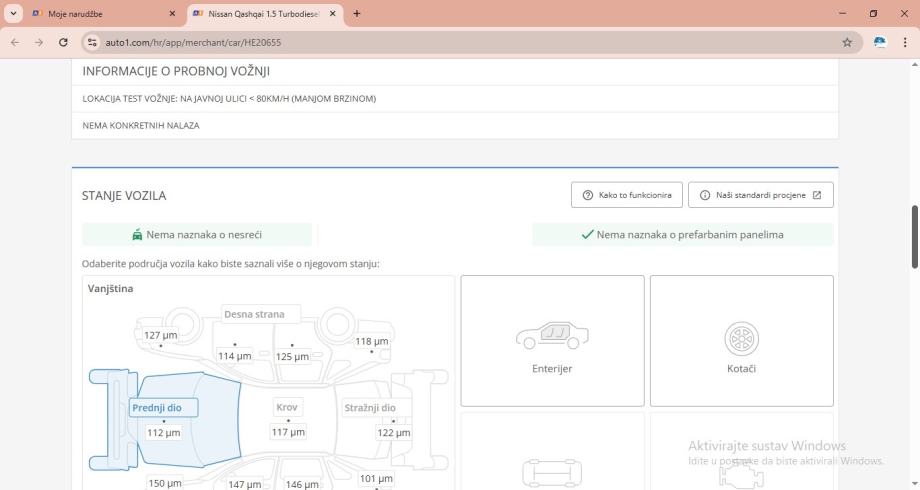Click the INFORMACIJE O PROBNOJ VOŽNJI heading
Screen dimensions: 920x490
click(x=176, y=71)
